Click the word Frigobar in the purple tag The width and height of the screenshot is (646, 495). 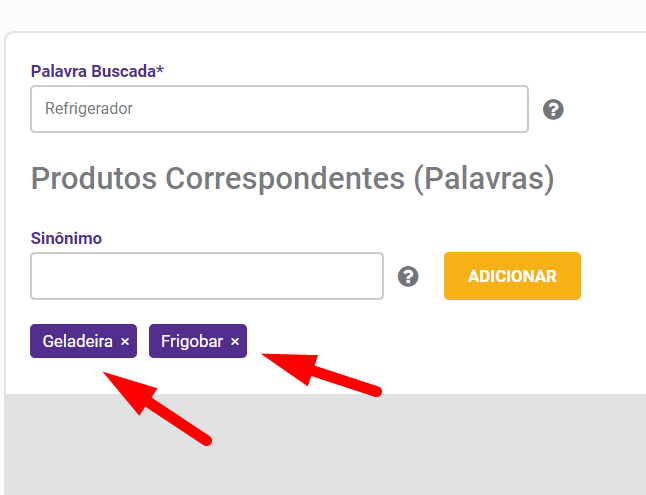(192, 341)
